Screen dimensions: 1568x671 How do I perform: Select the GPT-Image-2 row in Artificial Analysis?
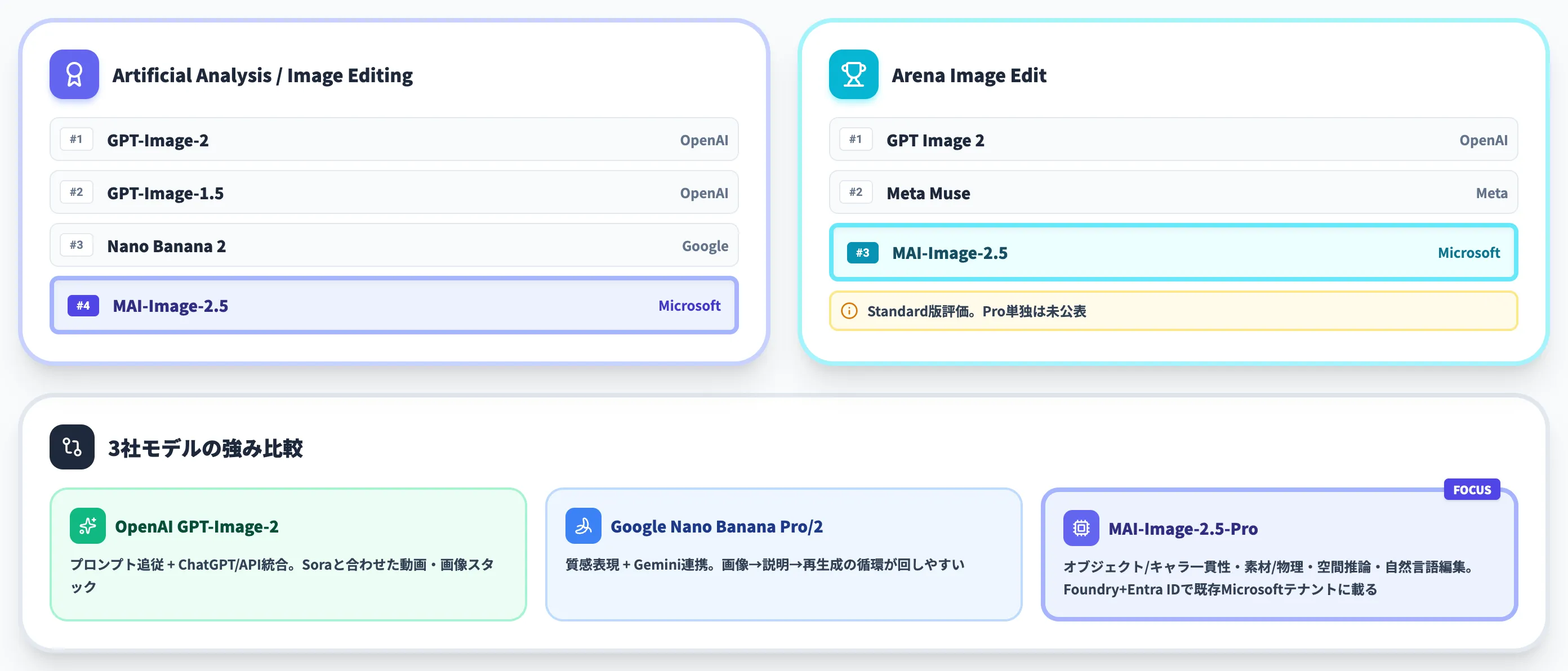point(394,139)
